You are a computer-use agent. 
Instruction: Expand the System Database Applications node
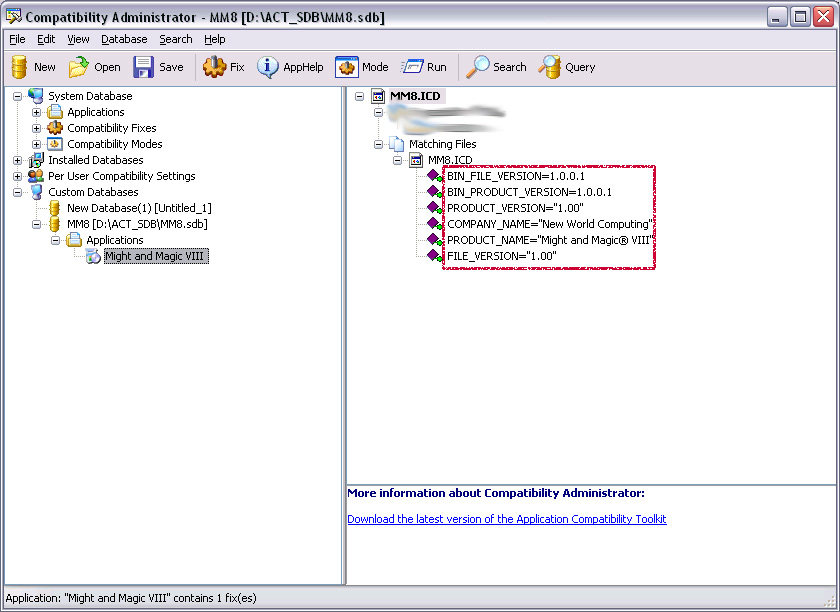[x=36, y=113]
